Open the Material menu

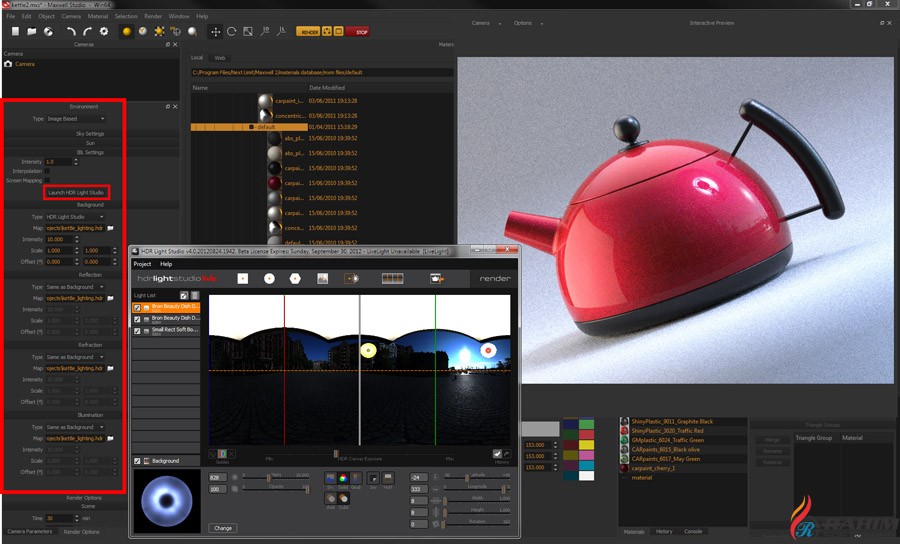98,17
